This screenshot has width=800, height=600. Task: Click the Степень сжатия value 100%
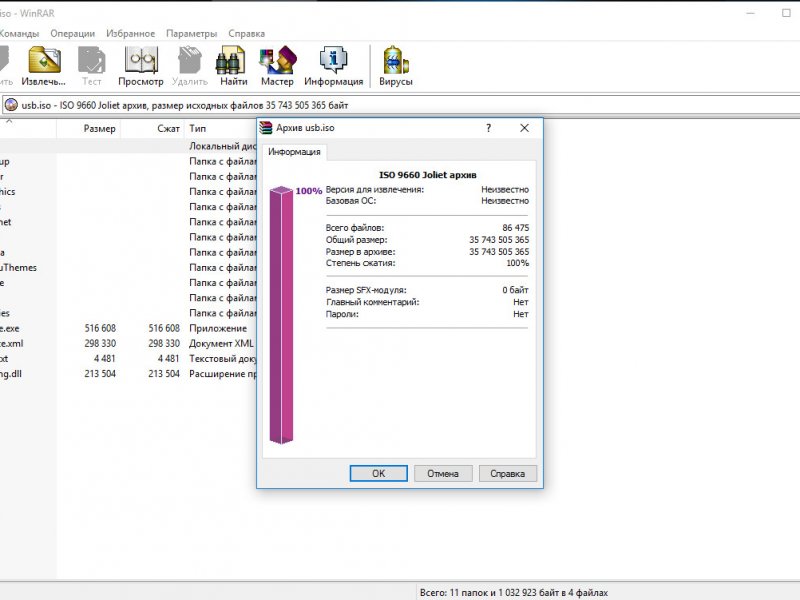[517, 263]
